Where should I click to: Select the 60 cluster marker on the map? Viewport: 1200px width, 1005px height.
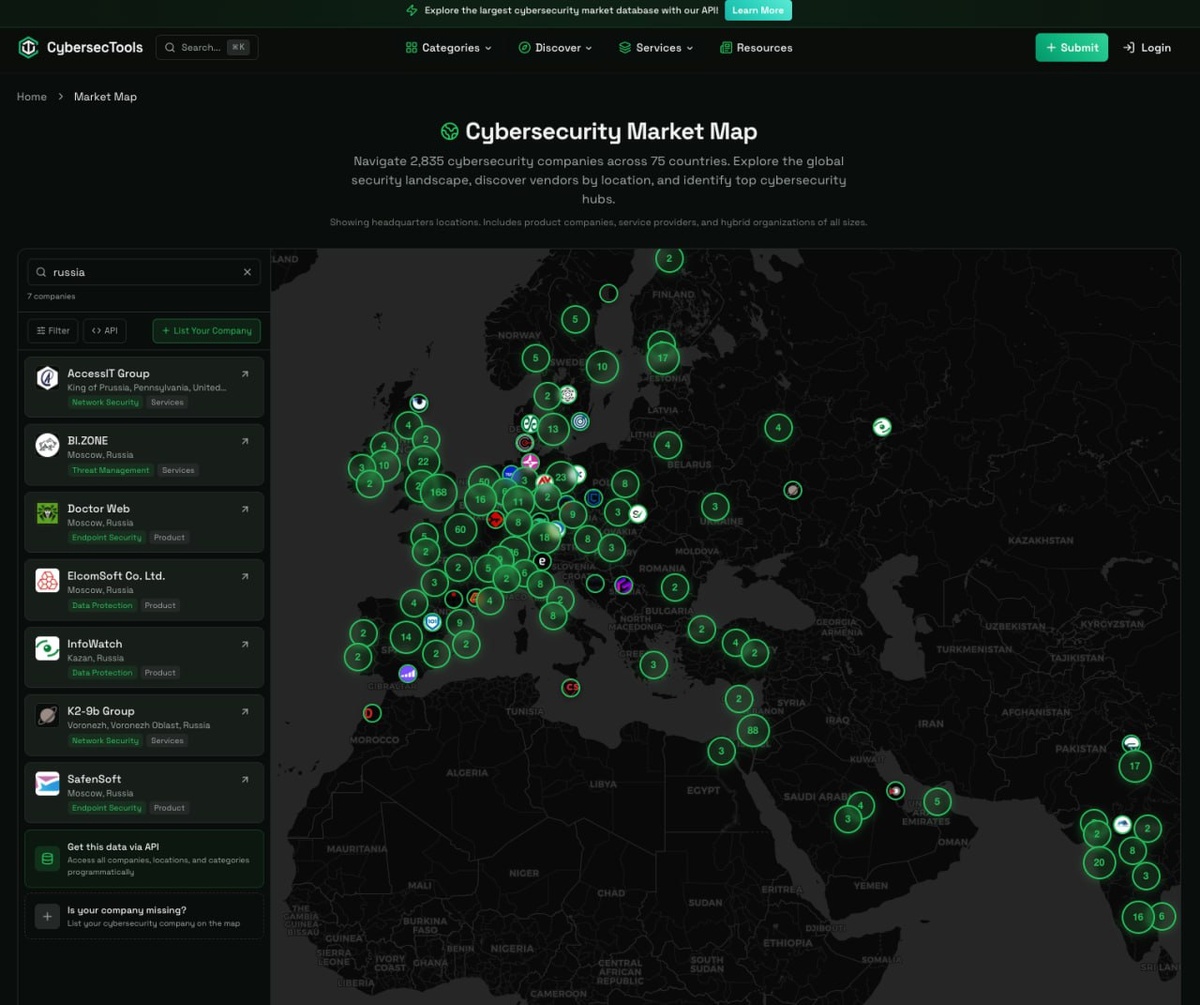[x=460, y=530]
